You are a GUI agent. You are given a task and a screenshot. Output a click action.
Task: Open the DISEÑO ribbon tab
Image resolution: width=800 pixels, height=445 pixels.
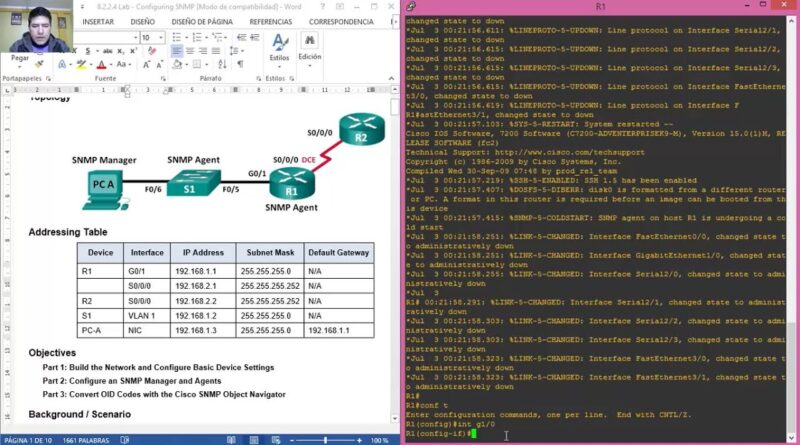click(x=142, y=21)
